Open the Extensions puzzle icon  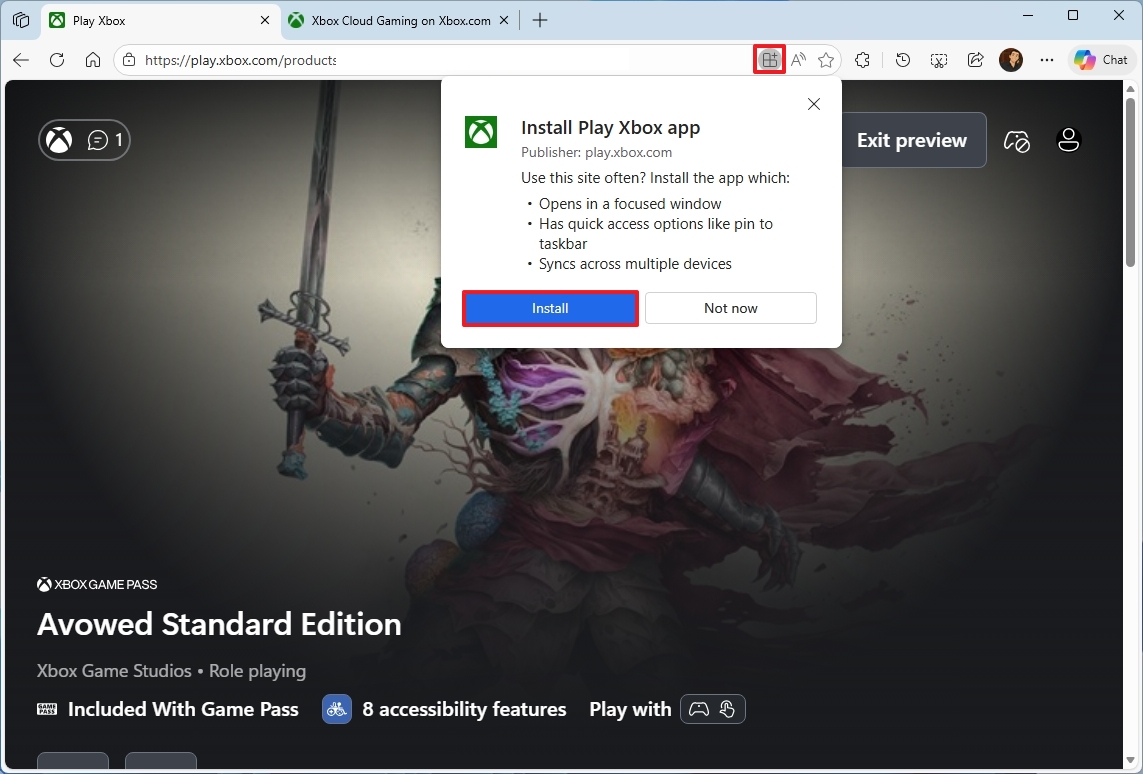click(862, 60)
